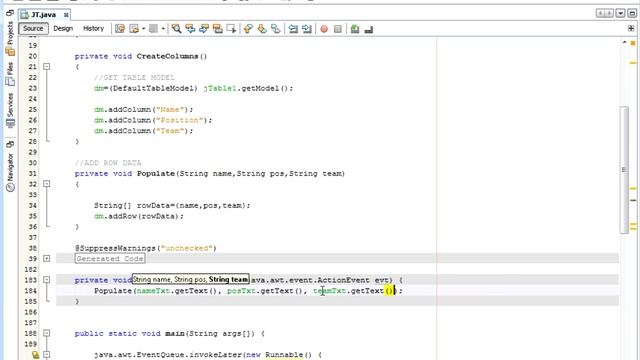The height and width of the screenshot is (360, 640).
Task: Click lightbulb hint on line 190
Action: coord(36,355)
